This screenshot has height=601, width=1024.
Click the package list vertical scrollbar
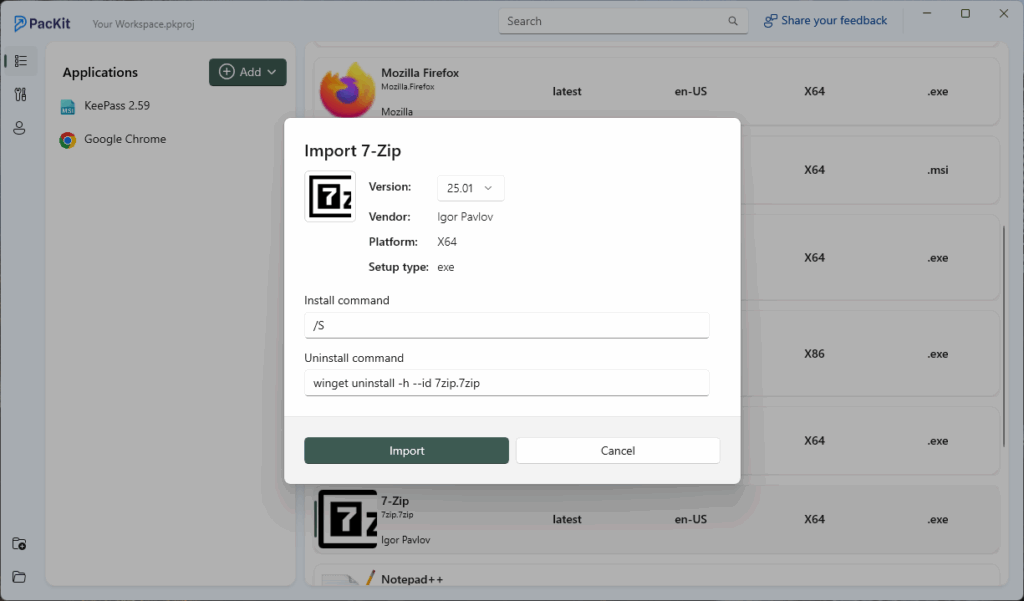coord(1004,335)
